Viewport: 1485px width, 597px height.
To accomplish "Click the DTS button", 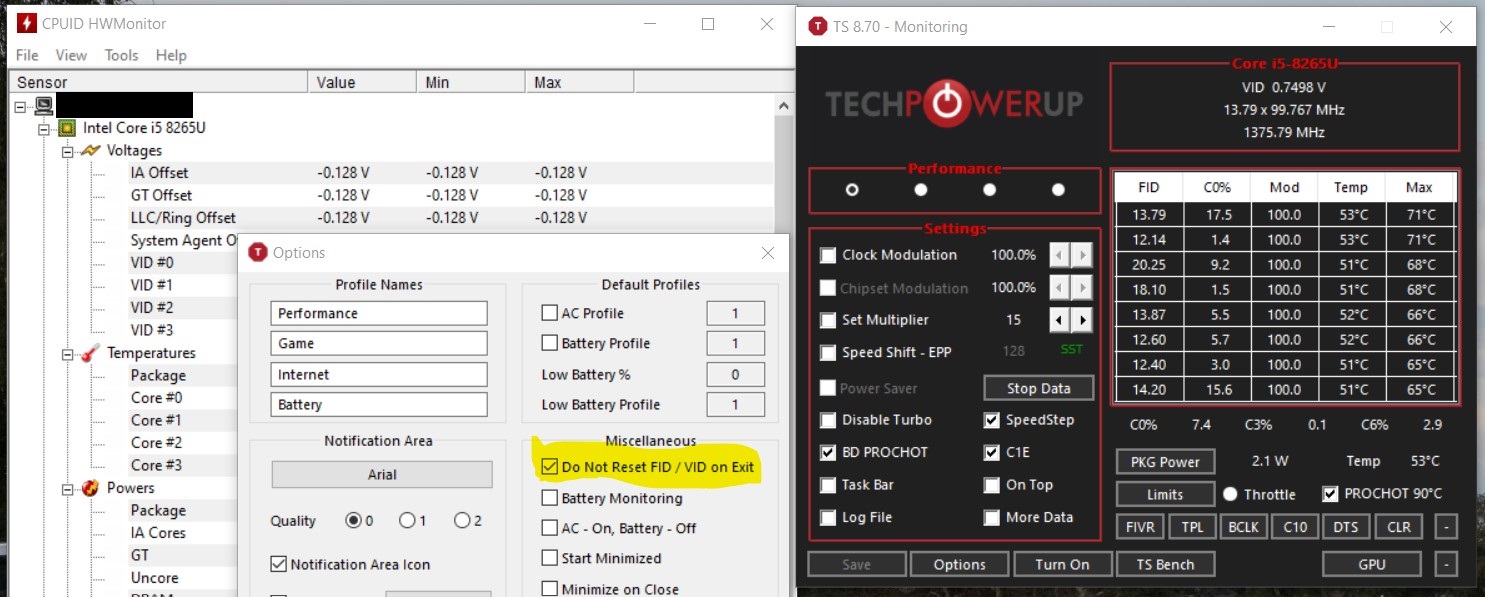I will coord(1347,527).
